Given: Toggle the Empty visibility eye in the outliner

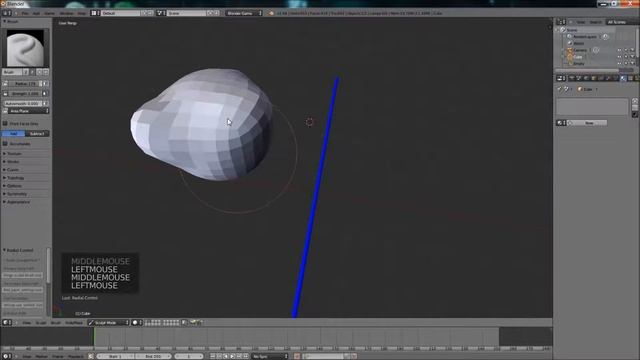Looking at the screenshot, I should click(619, 63).
